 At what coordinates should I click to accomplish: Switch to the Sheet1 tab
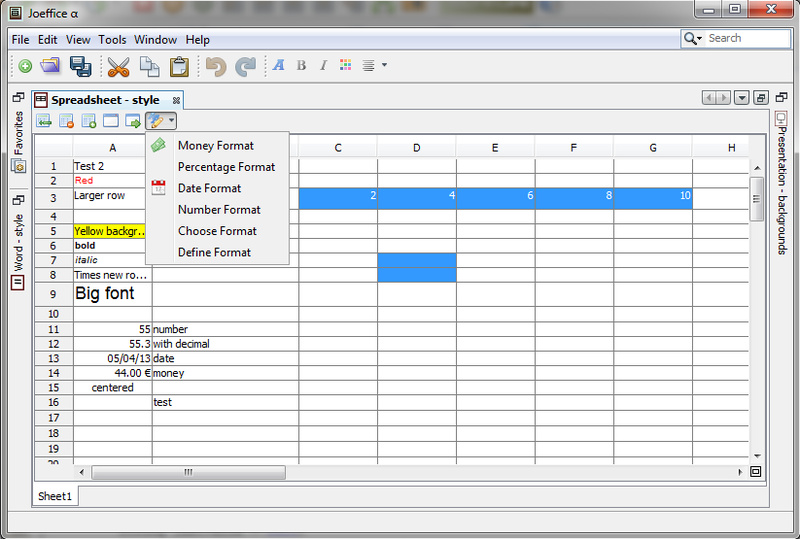pos(55,496)
